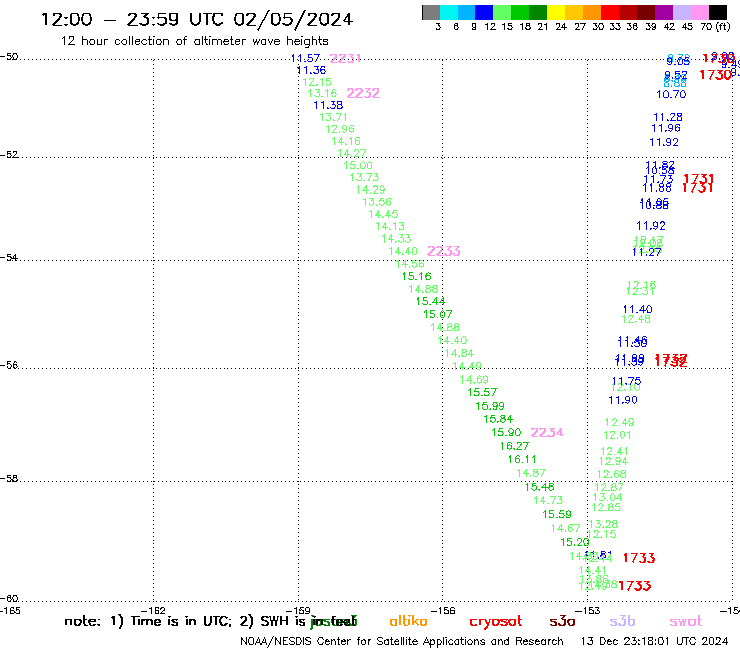Click the red 'cryosat' satellite legend label
The image size is (740, 650).
[496, 622]
